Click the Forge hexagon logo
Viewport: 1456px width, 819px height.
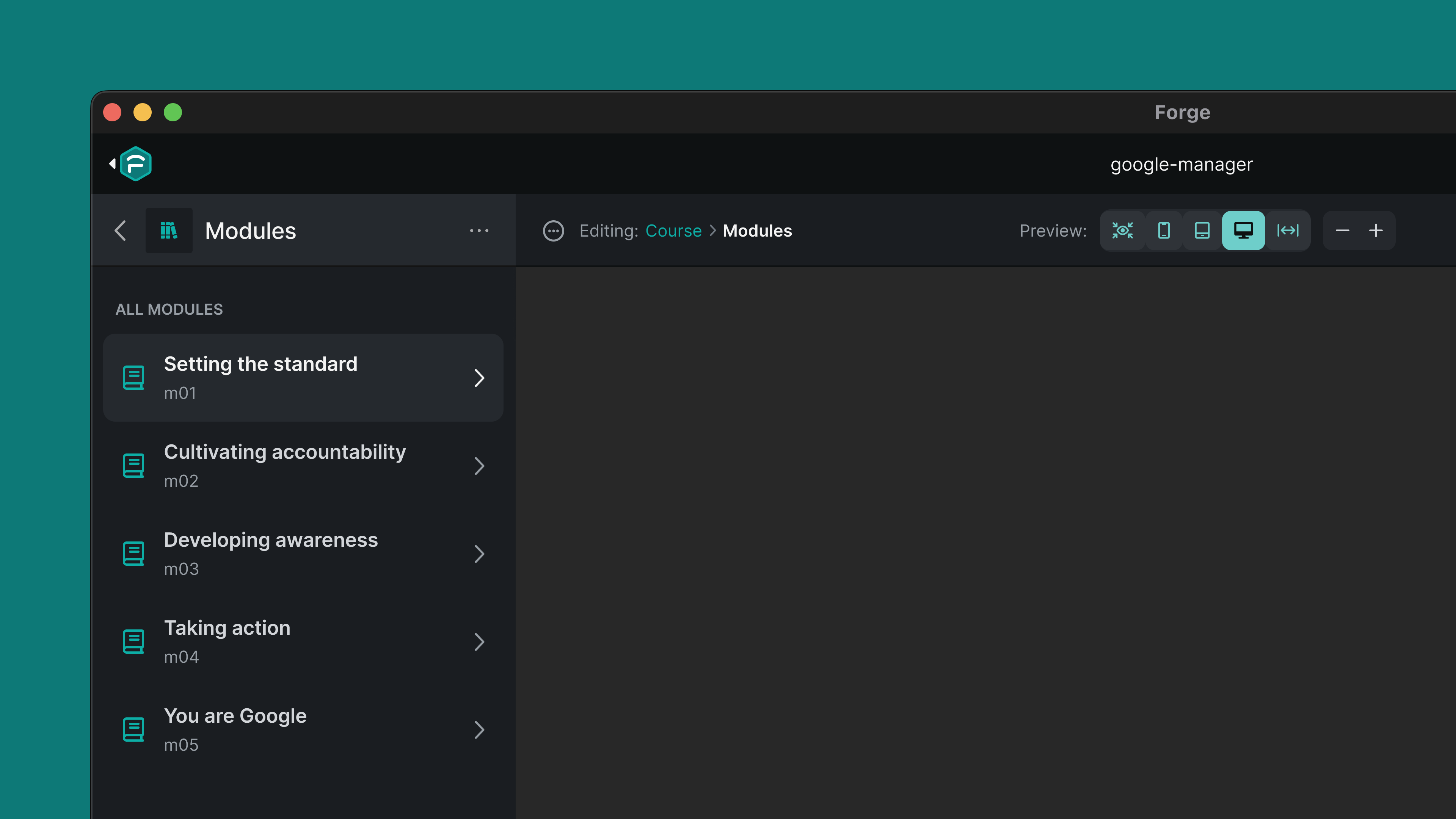tap(136, 164)
